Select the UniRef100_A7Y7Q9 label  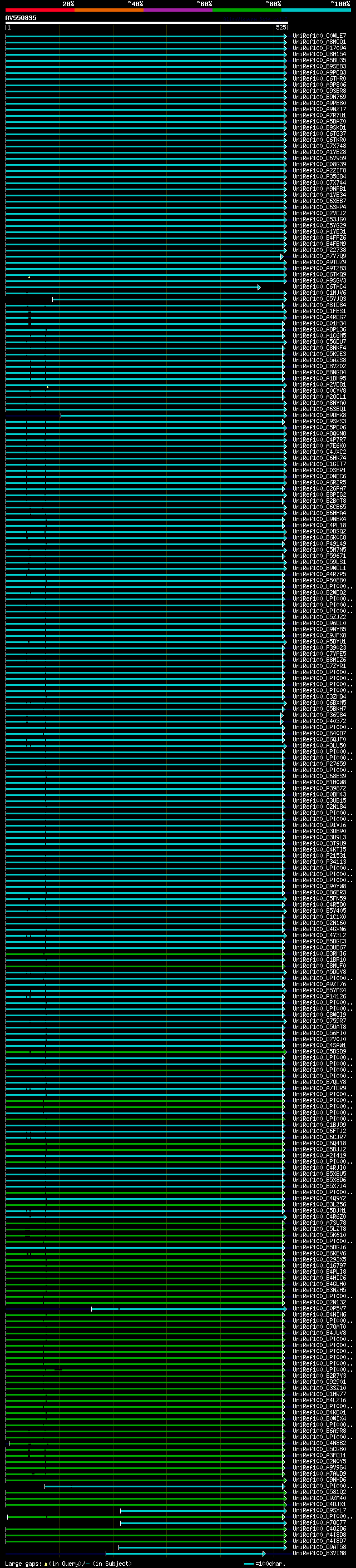point(319,256)
